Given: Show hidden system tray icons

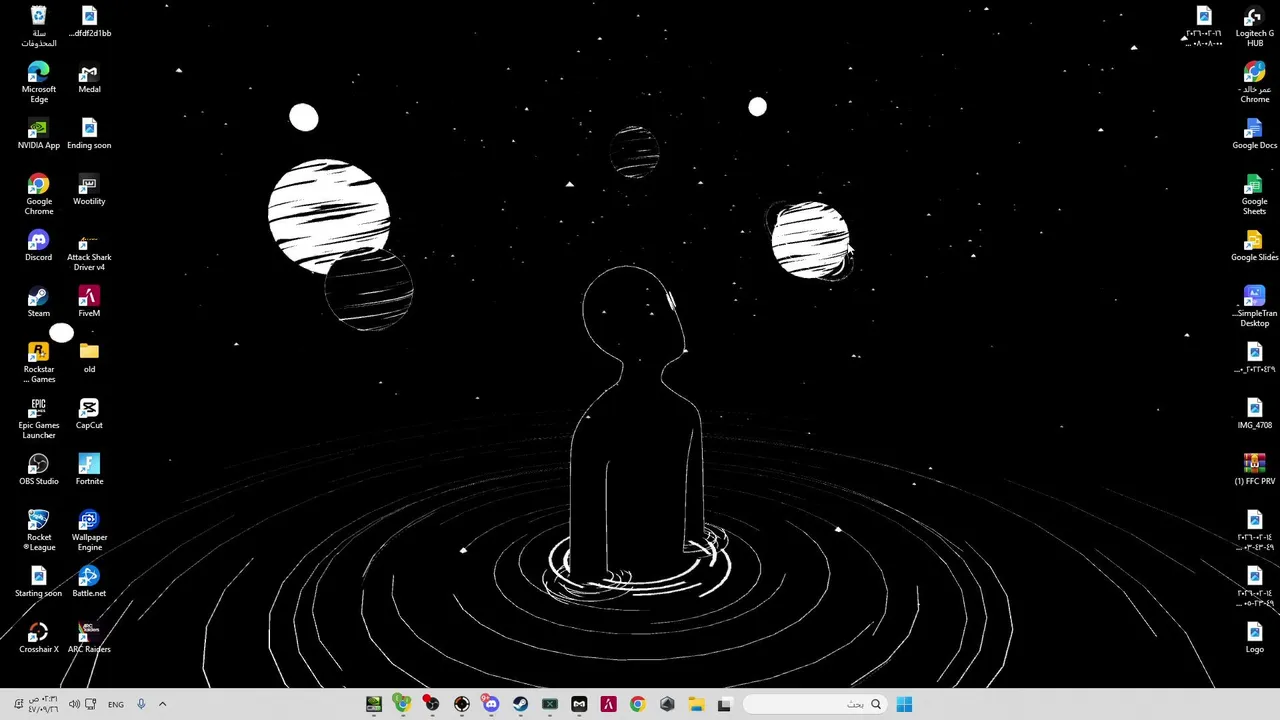Looking at the screenshot, I should click(x=162, y=705).
